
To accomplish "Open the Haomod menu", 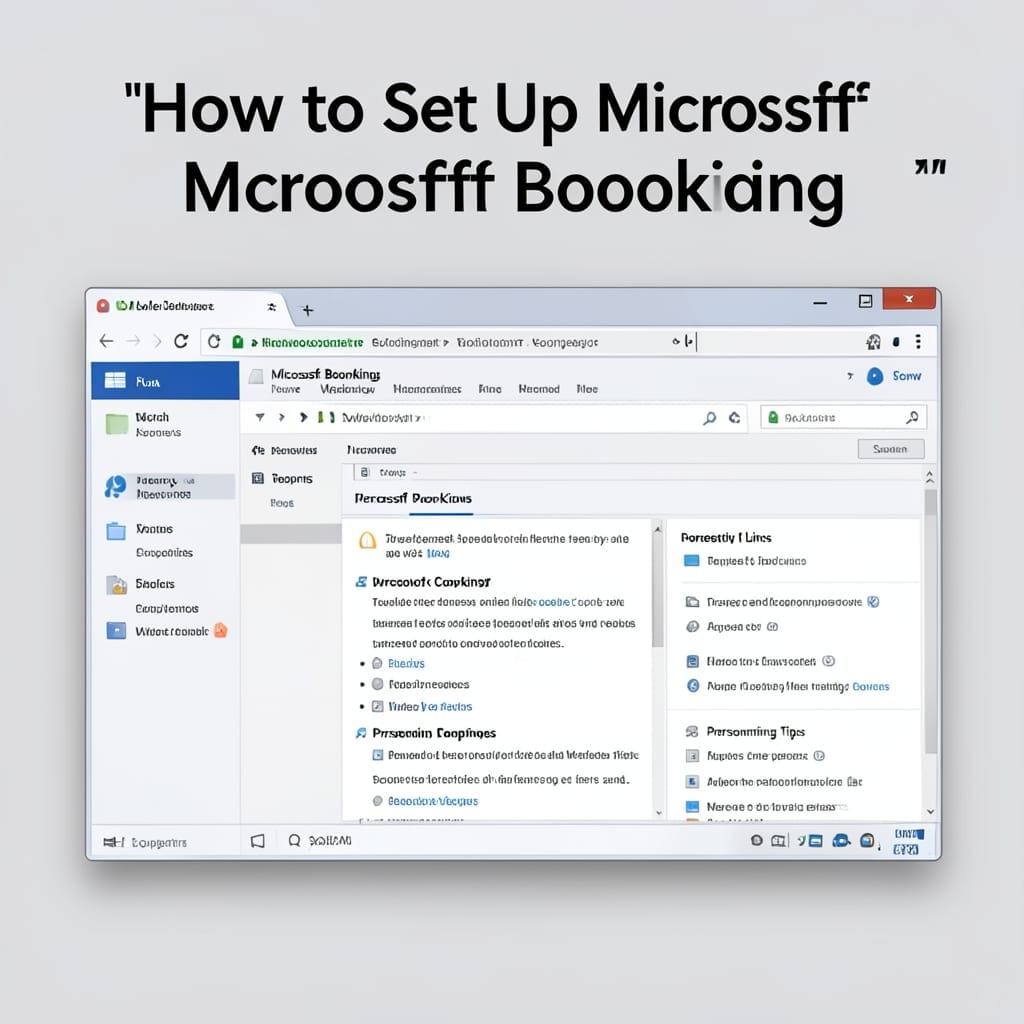I will point(539,389).
